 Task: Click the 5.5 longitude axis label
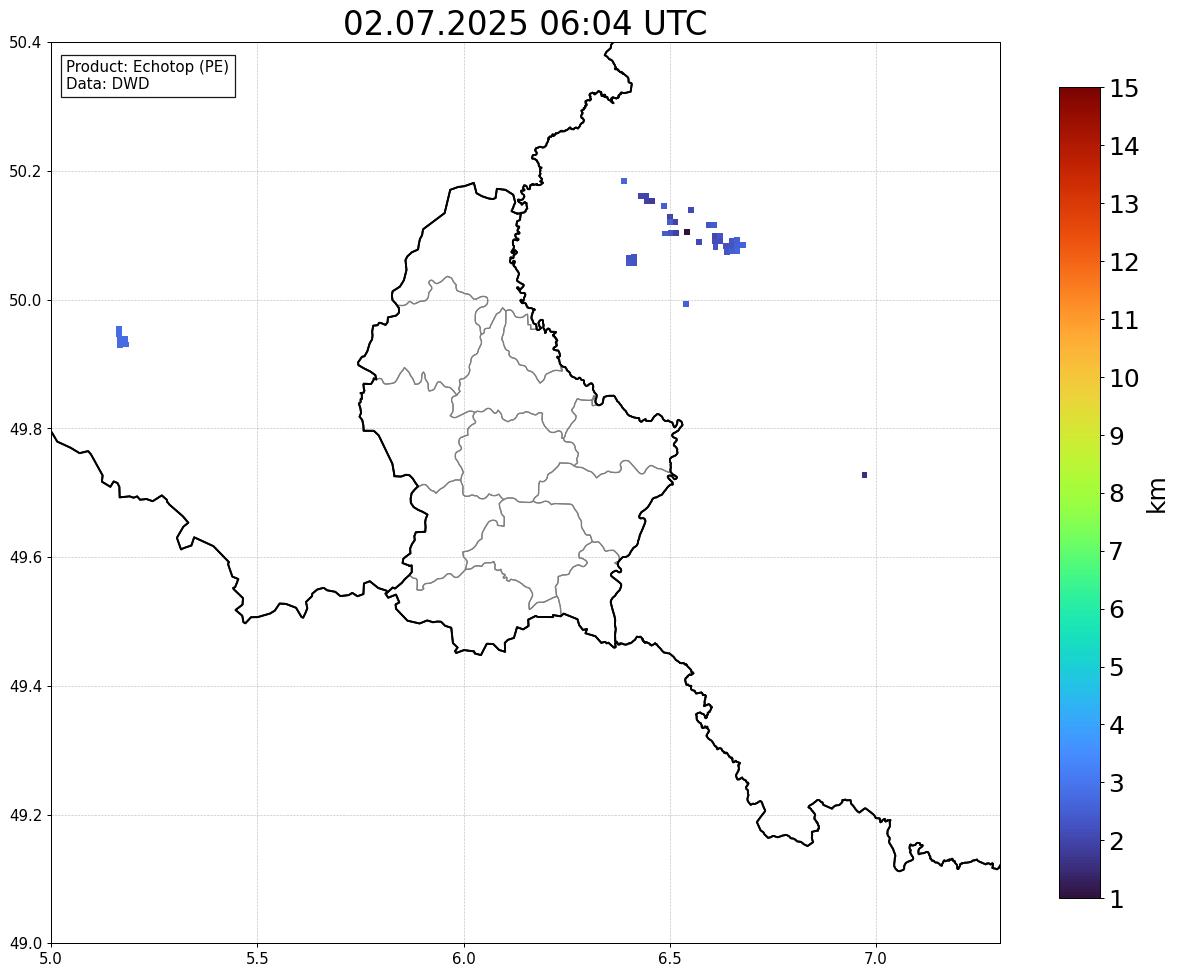[x=258, y=959]
